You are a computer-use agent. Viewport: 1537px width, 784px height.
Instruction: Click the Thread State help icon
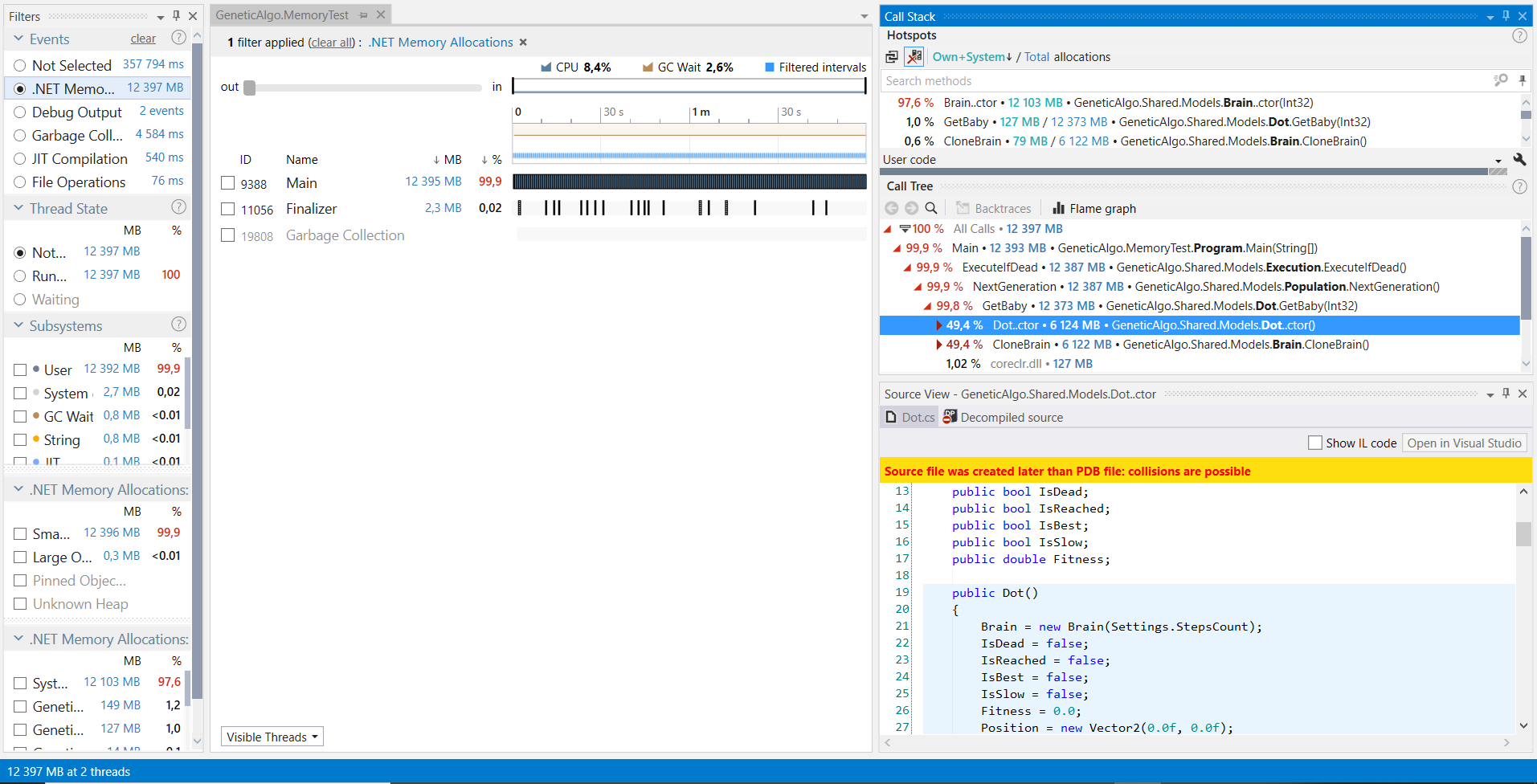pyautogui.click(x=178, y=207)
